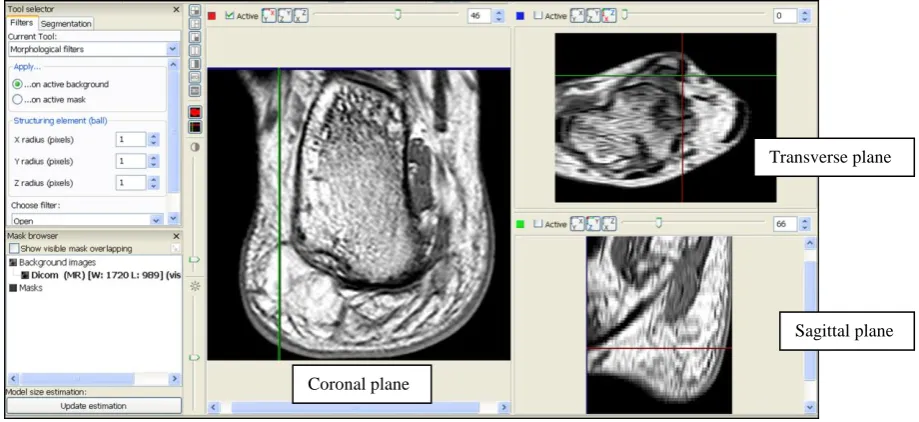
Task: Enable Active checkbox of the blue view
Action: click(x=538, y=16)
